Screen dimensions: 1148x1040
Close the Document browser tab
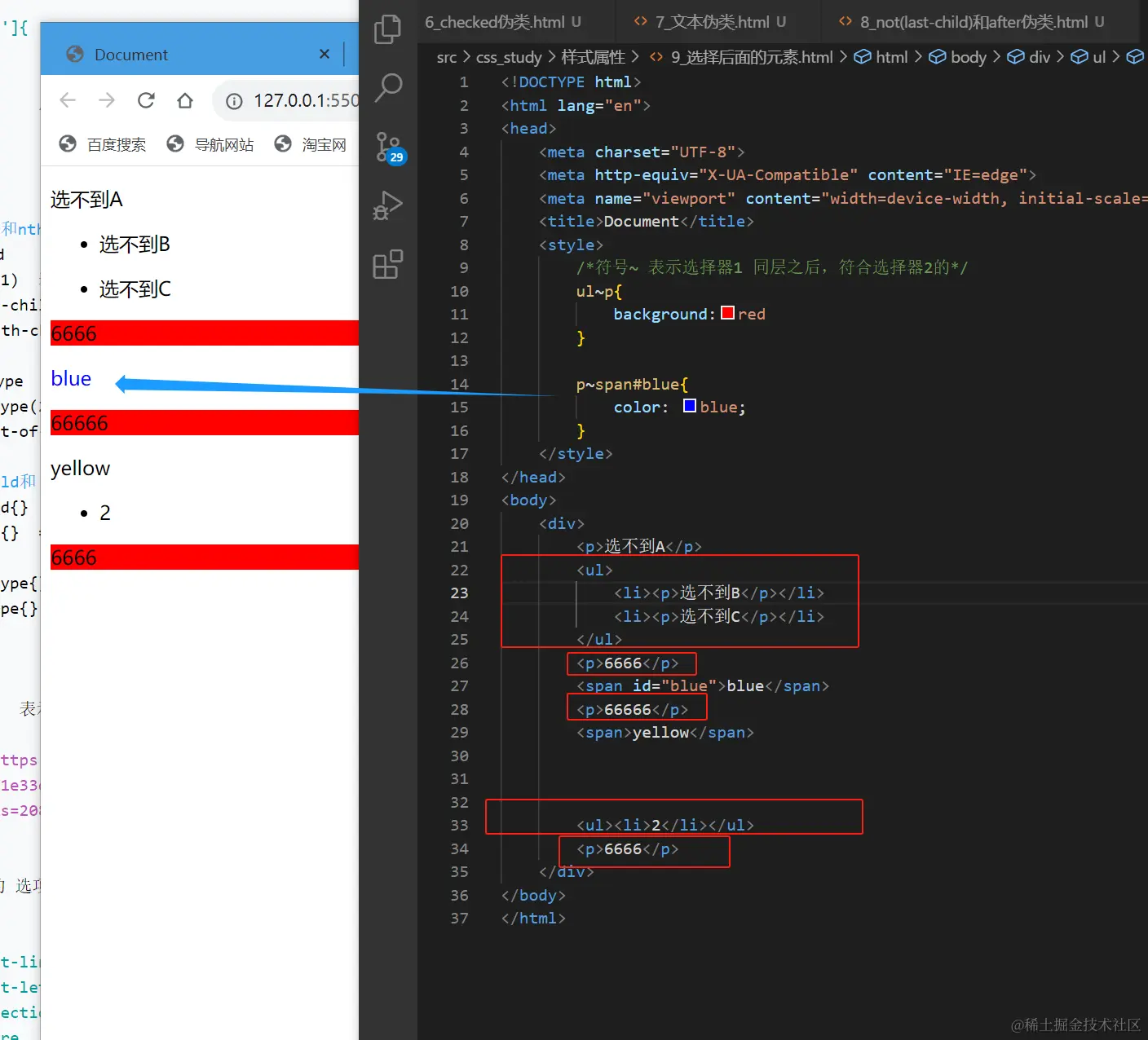tap(325, 54)
